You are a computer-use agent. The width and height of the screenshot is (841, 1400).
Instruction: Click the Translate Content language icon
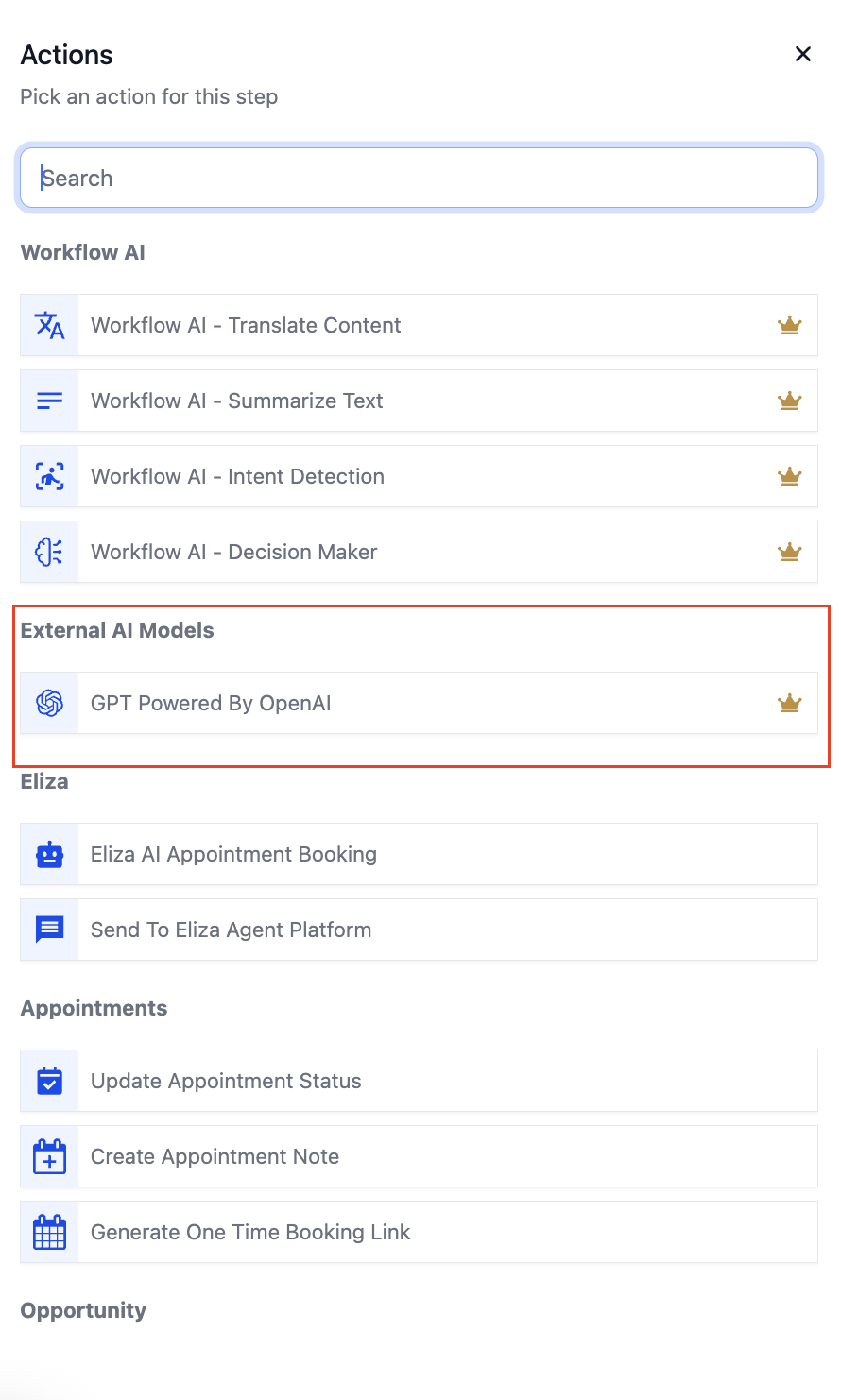50,325
